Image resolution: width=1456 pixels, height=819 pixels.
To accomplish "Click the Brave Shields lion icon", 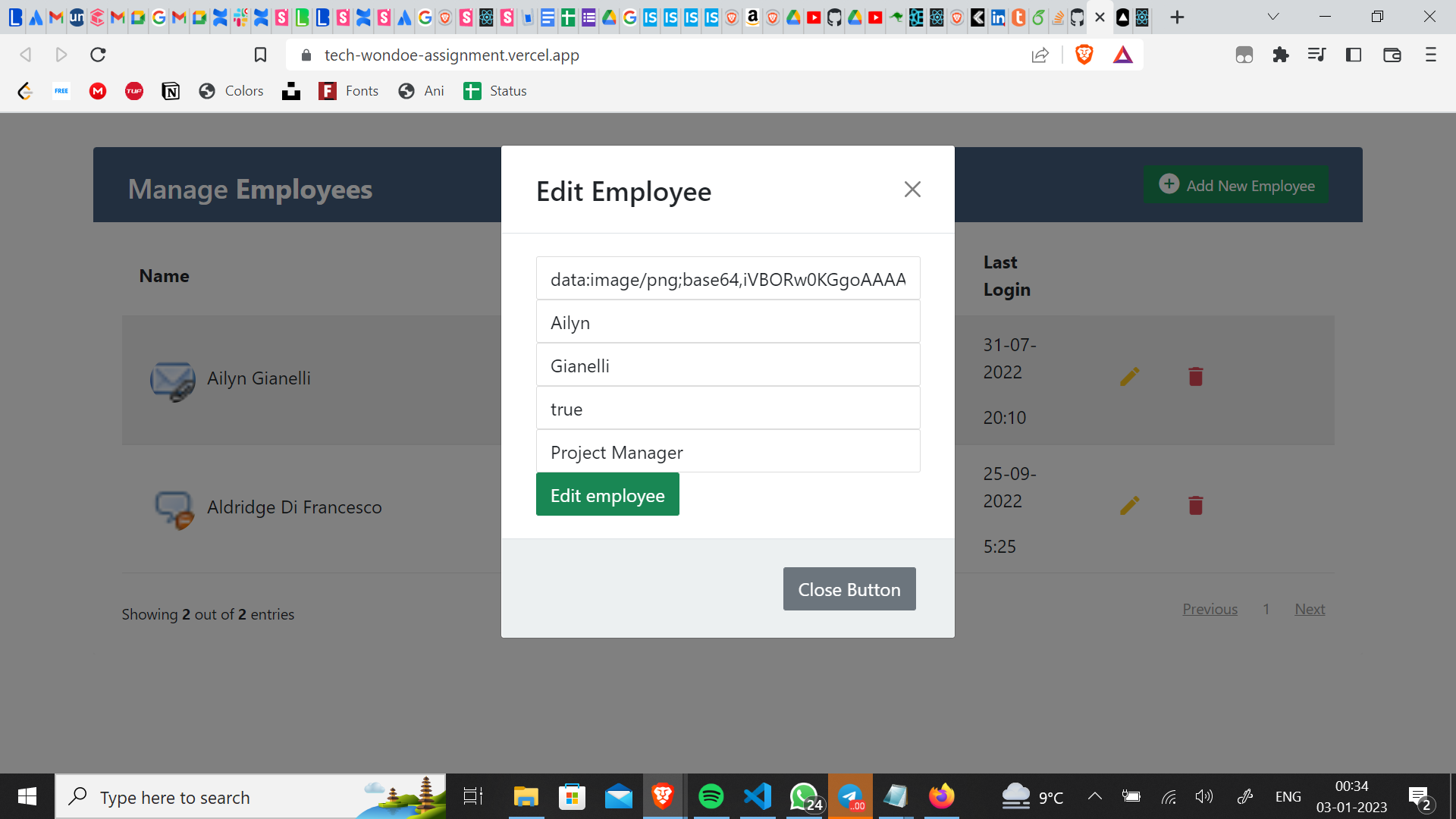I will tap(1084, 55).
